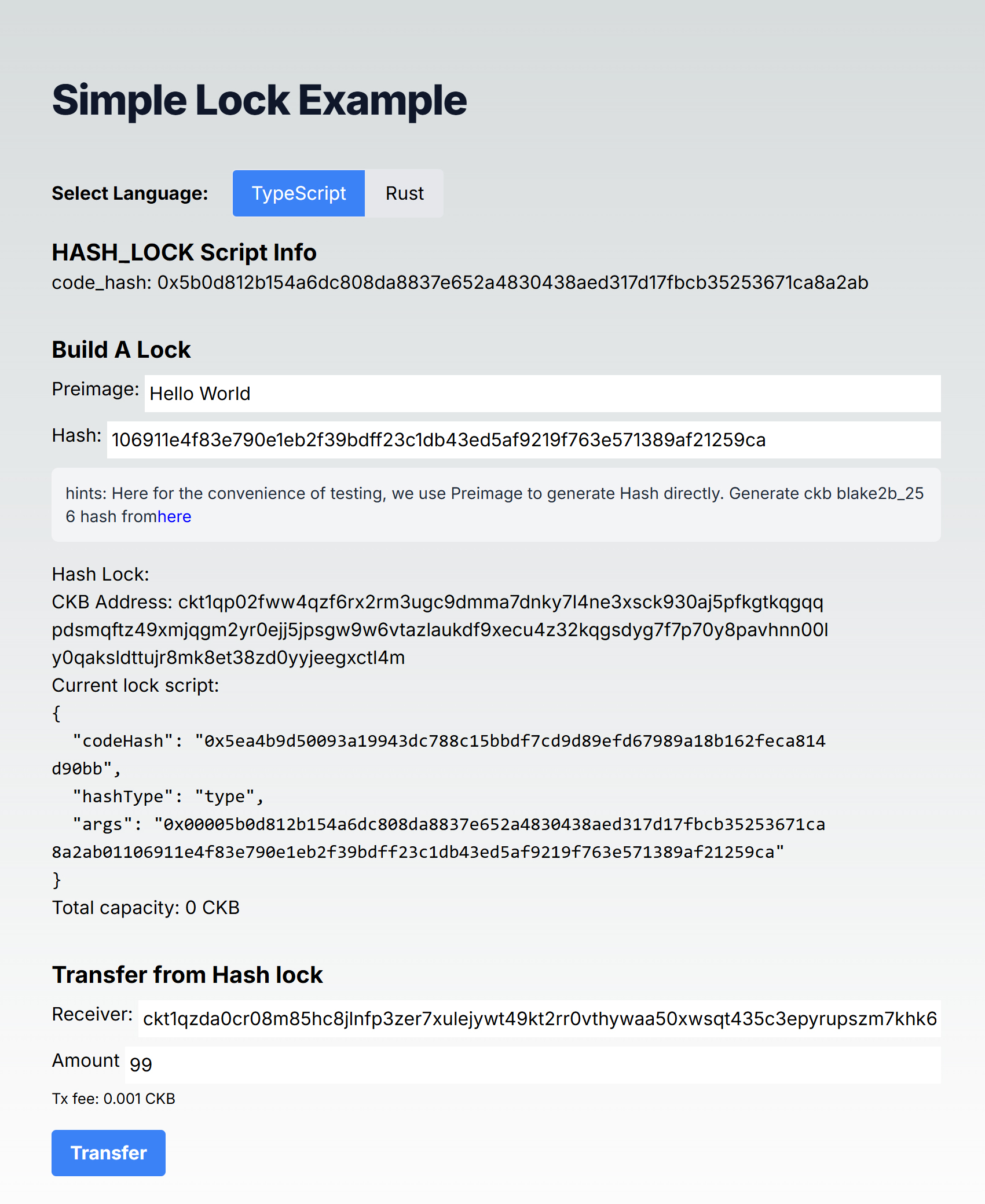The height and width of the screenshot is (1204, 985).
Task: Click the Amount input box
Action: coord(533,1065)
